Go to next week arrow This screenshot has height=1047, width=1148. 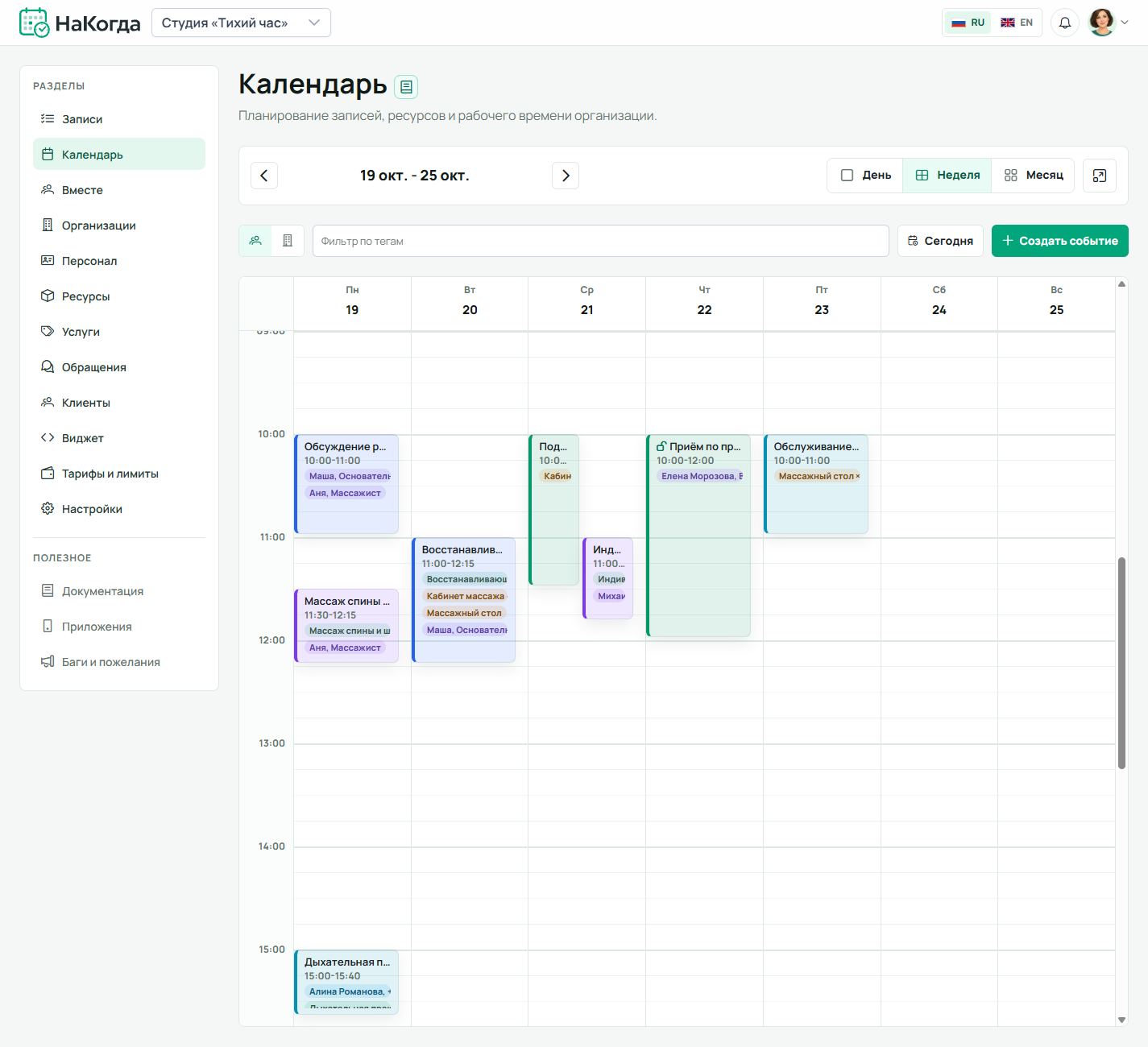(x=566, y=176)
